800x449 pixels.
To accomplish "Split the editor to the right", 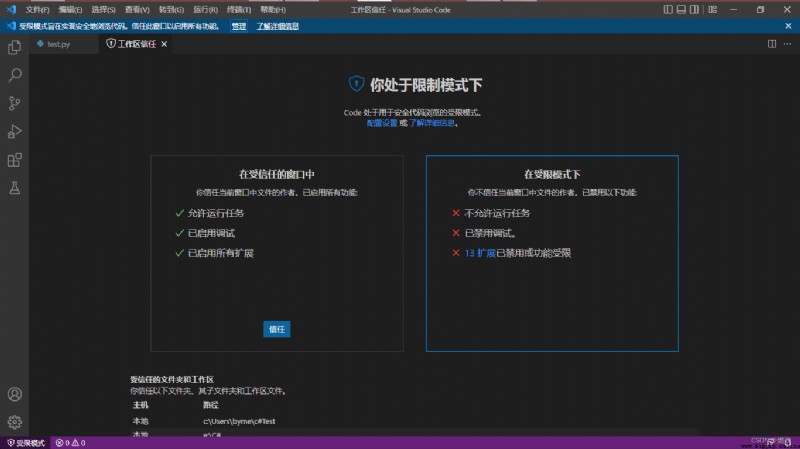I will click(772, 44).
